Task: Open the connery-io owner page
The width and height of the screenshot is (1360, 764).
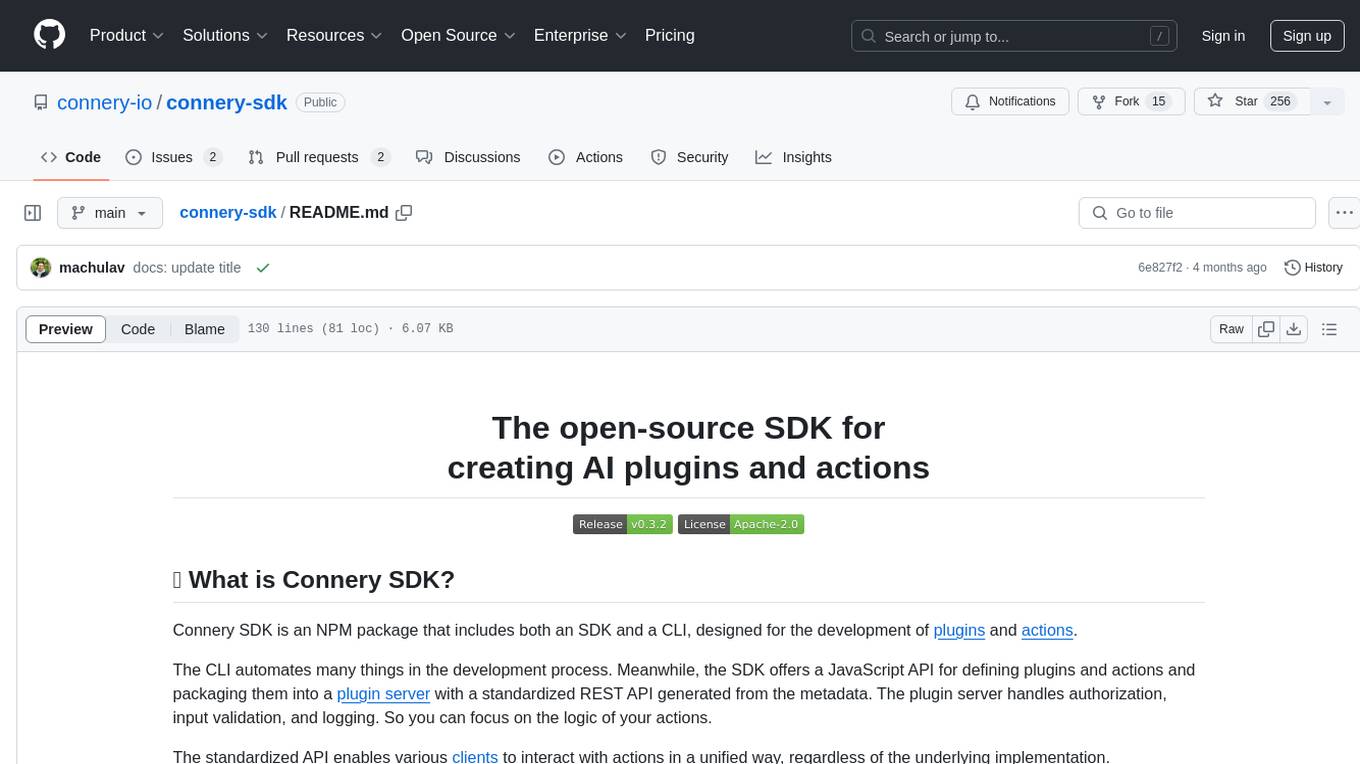Action: (x=105, y=102)
